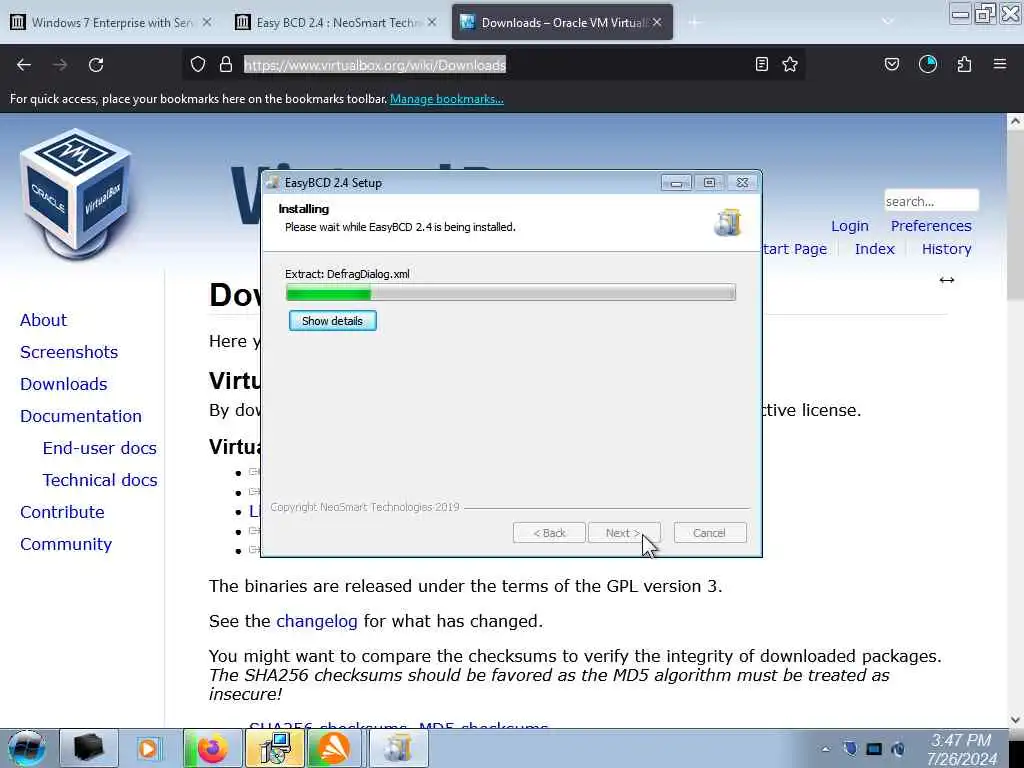Screen dimensions: 1024x768
Task: Close the Windows 7 Enterprise tab
Action: click(x=206, y=22)
